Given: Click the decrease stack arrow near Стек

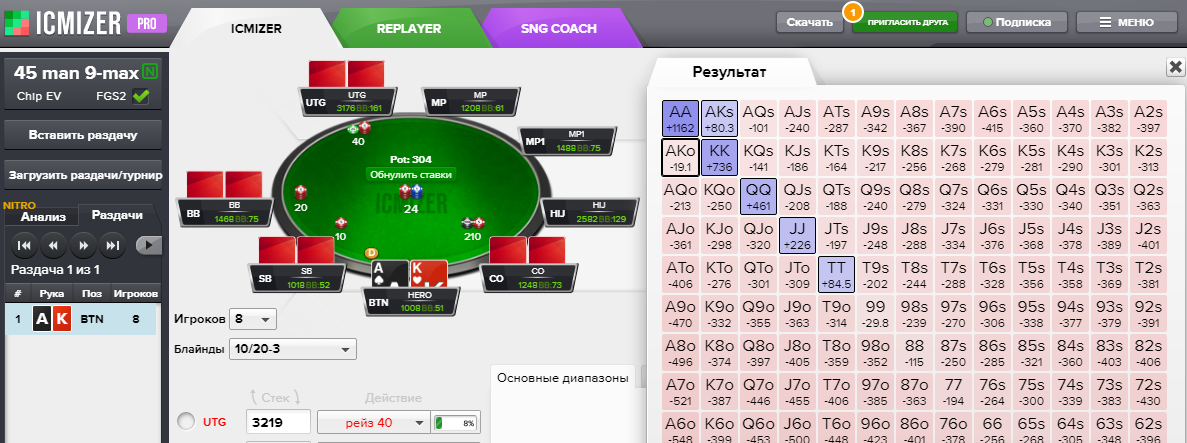Looking at the screenshot, I should 298,398.
